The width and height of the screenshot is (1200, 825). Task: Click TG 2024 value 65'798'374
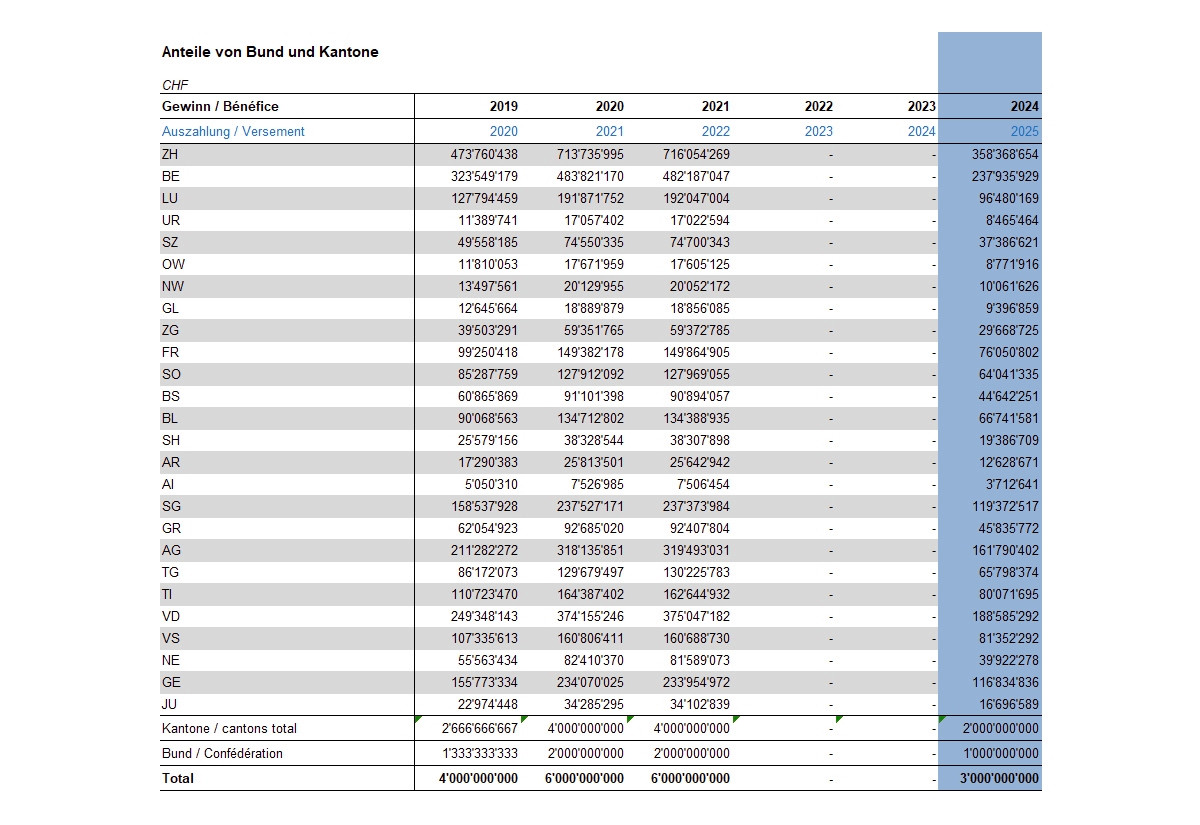(x=1009, y=573)
